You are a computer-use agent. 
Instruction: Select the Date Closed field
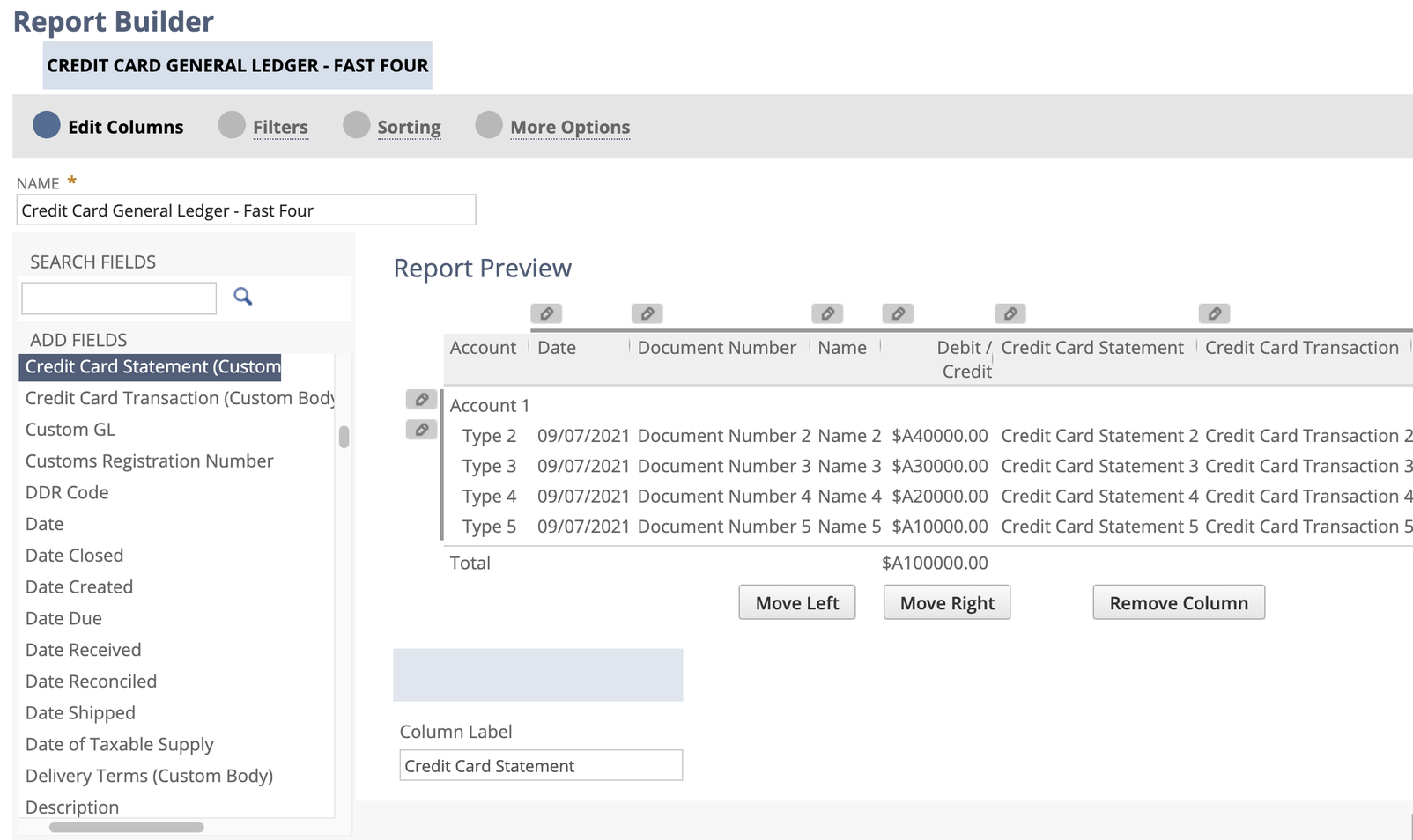pyautogui.click(x=75, y=556)
